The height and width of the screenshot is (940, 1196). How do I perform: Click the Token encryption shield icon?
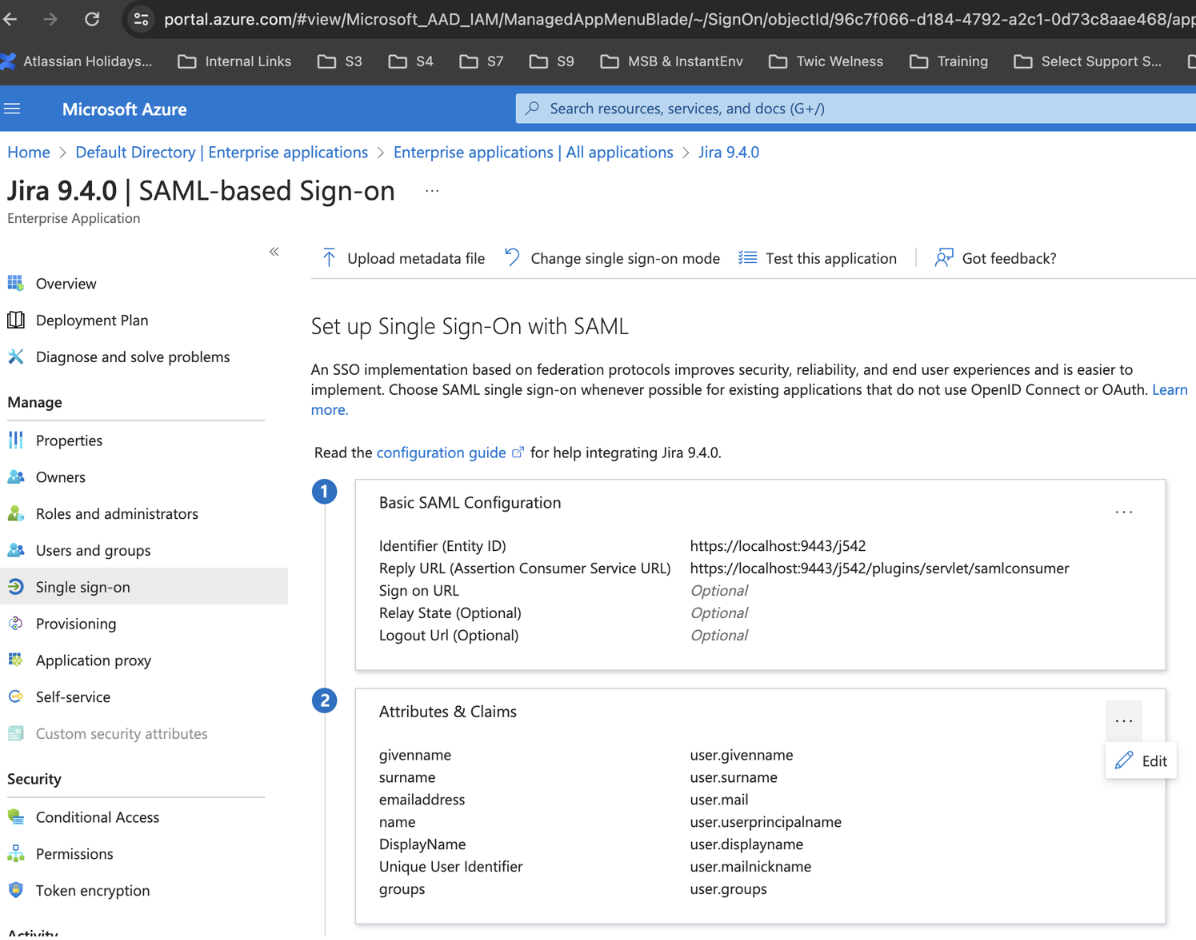(16, 890)
